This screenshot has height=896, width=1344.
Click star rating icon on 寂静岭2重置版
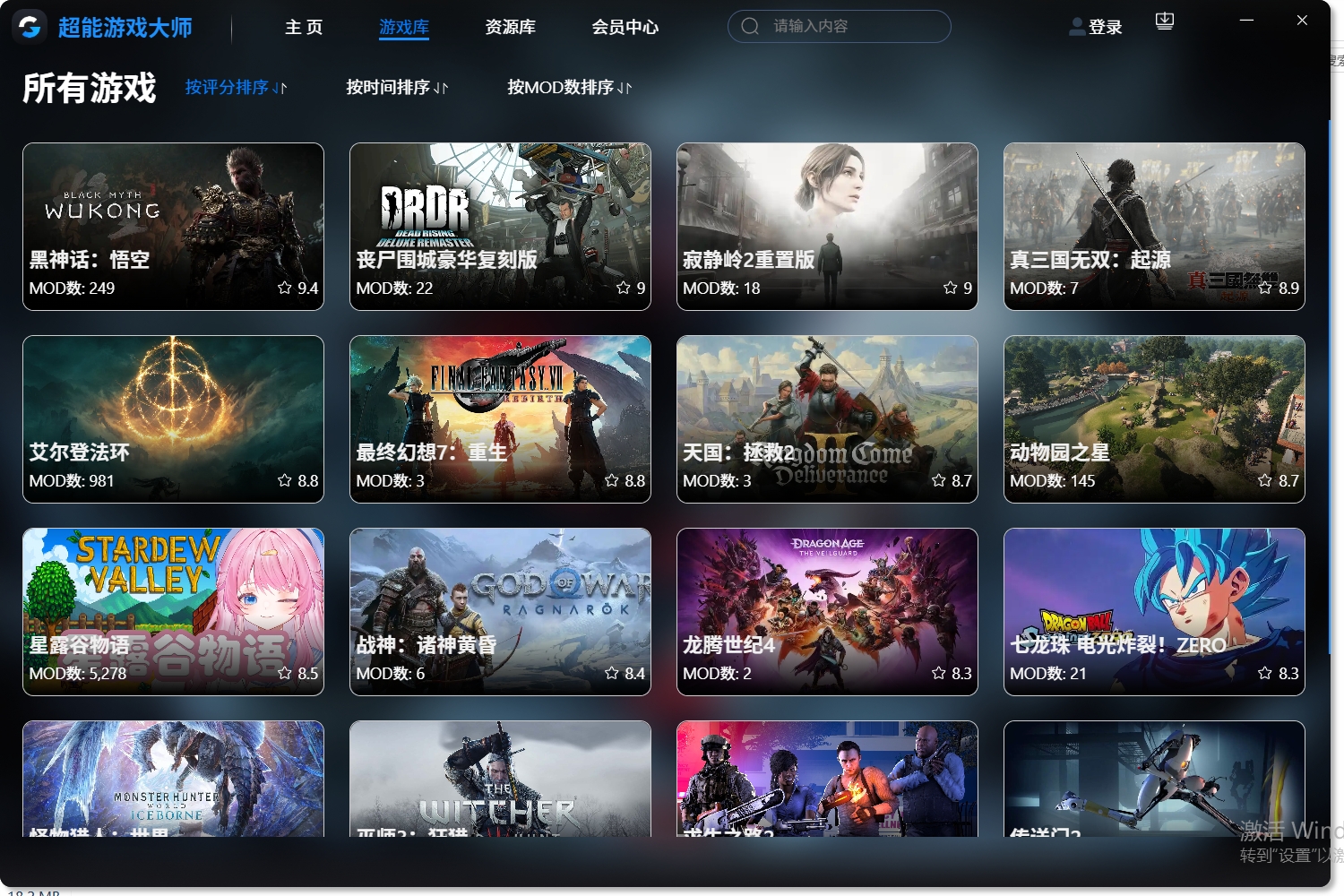tap(951, 288)
